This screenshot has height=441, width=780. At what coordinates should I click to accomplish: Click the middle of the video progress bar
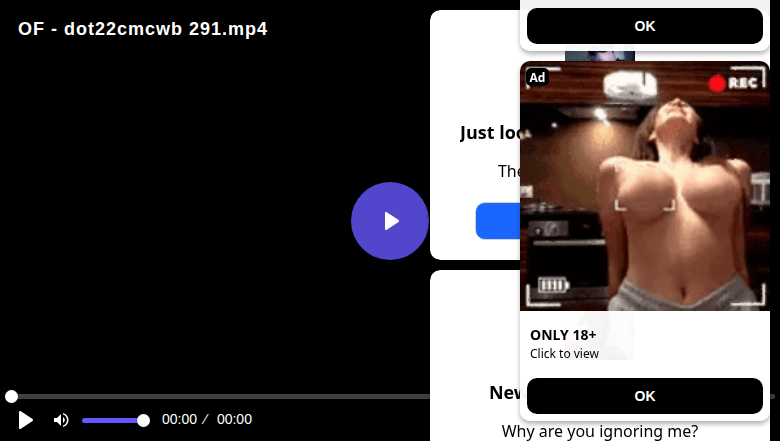tap(220, 396)
